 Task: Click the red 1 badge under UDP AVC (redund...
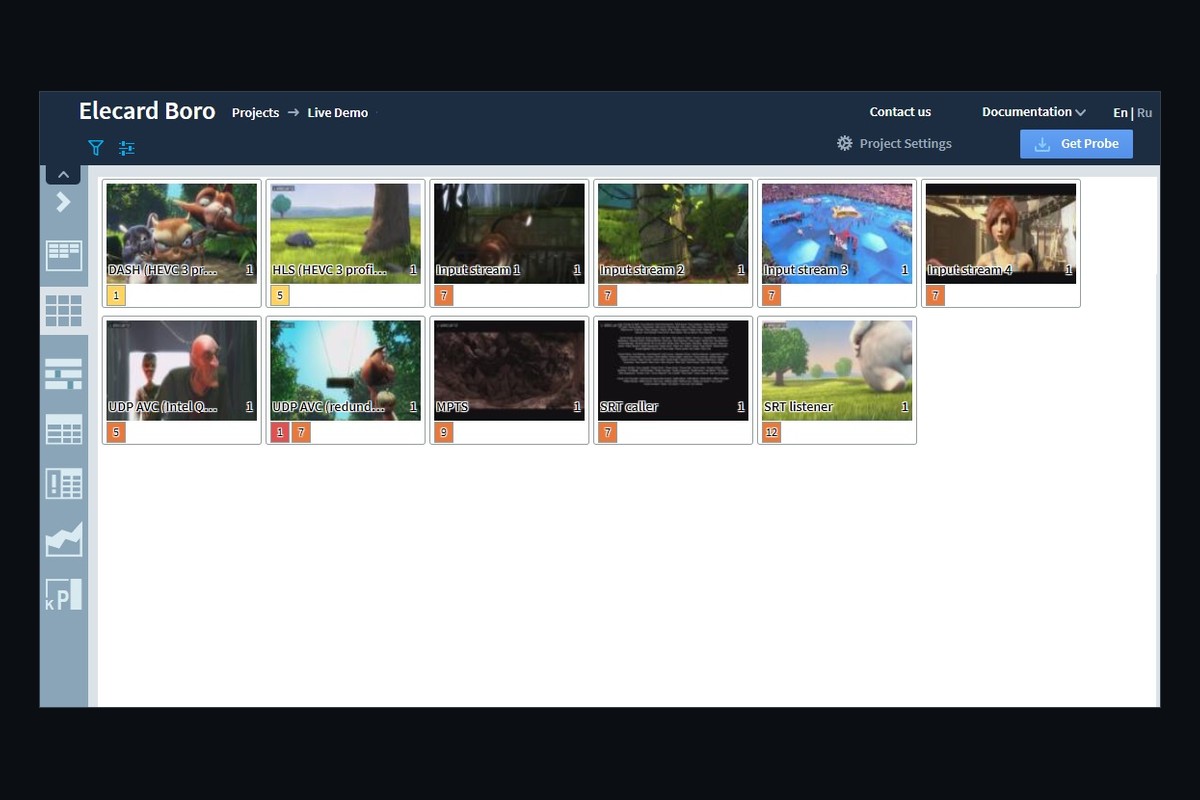click(280, 432)
